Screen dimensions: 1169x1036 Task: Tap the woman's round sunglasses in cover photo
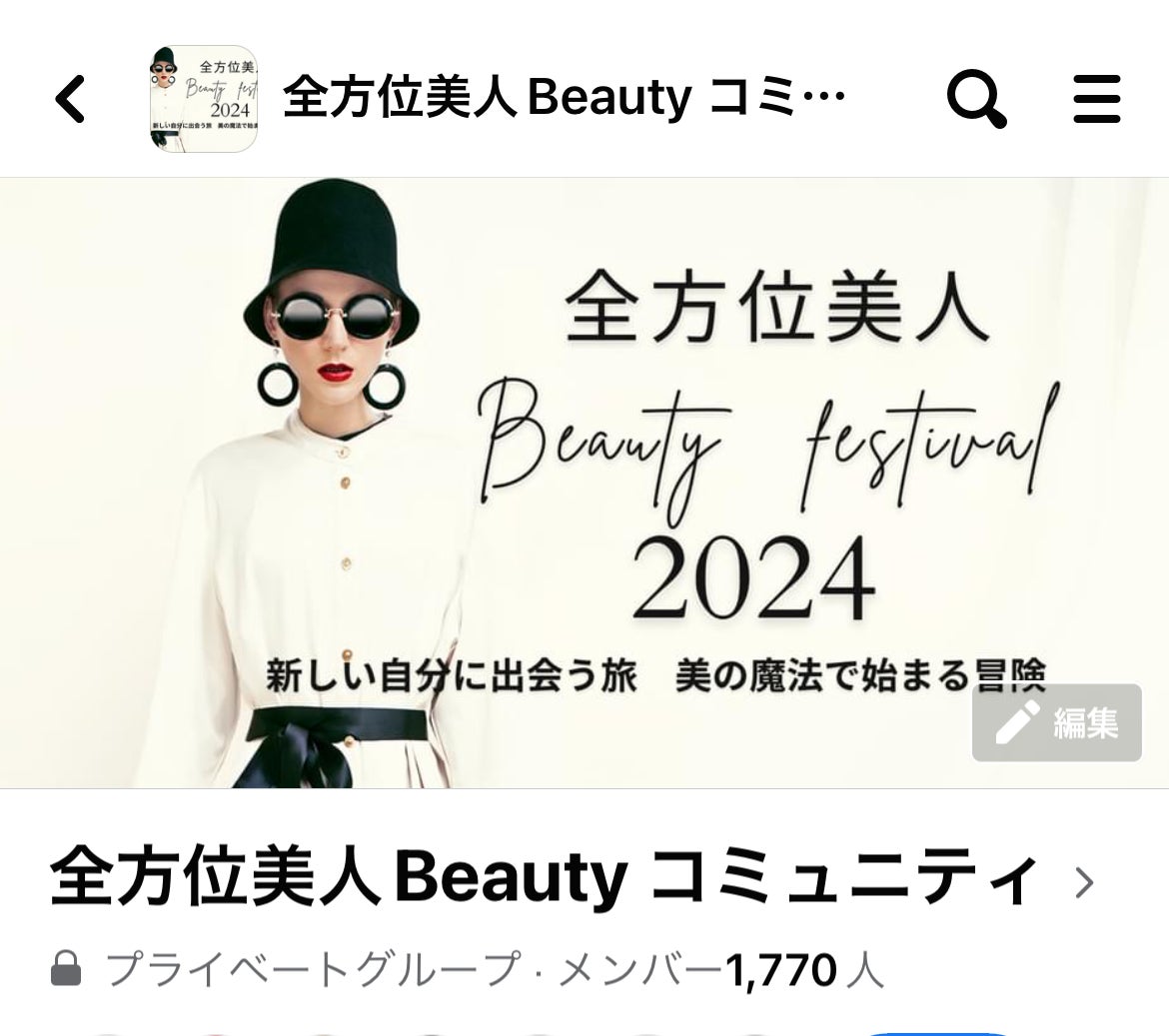click(334, 317)
